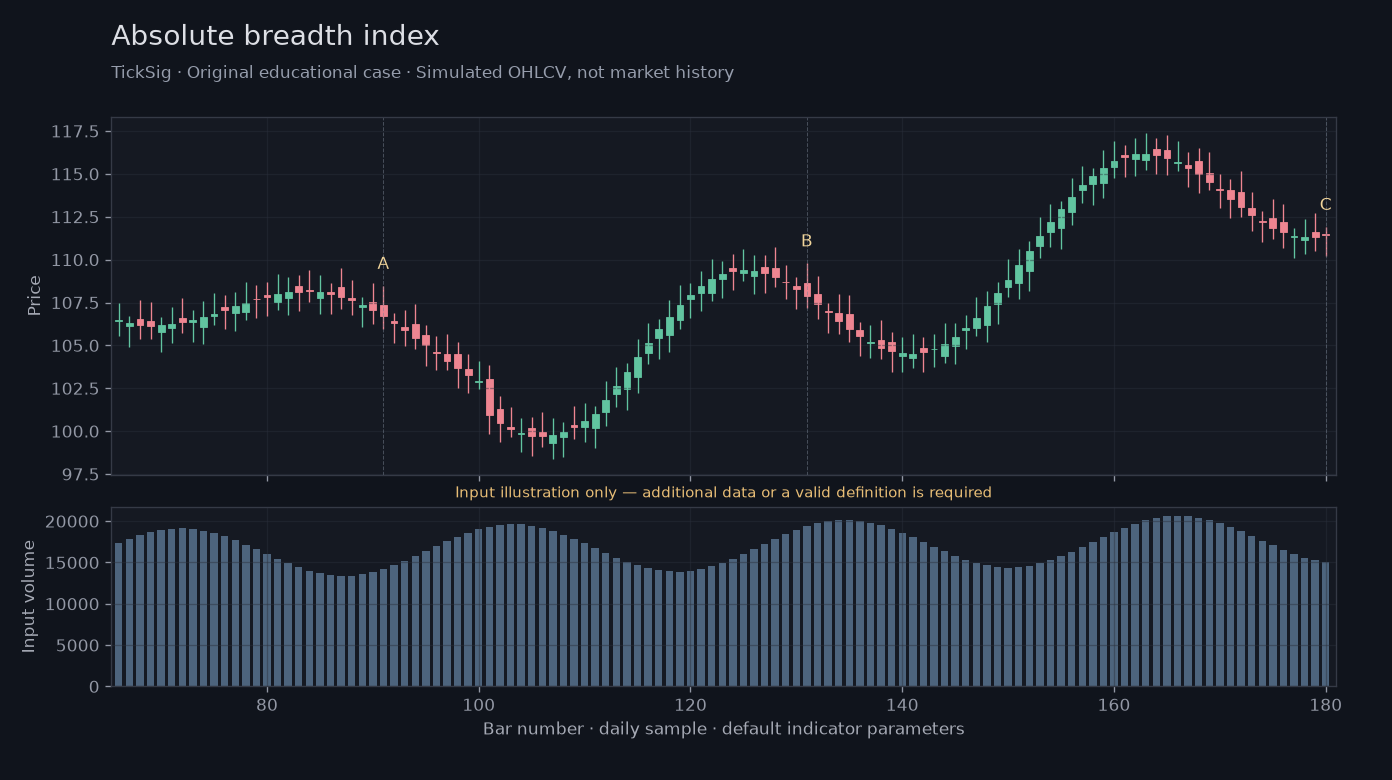
Task: Click the "Input volume" y-axis label
Action: 29,597
